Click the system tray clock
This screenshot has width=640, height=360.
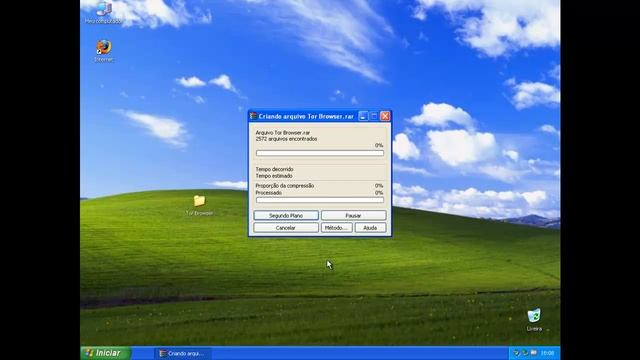[x=547, y=353]
